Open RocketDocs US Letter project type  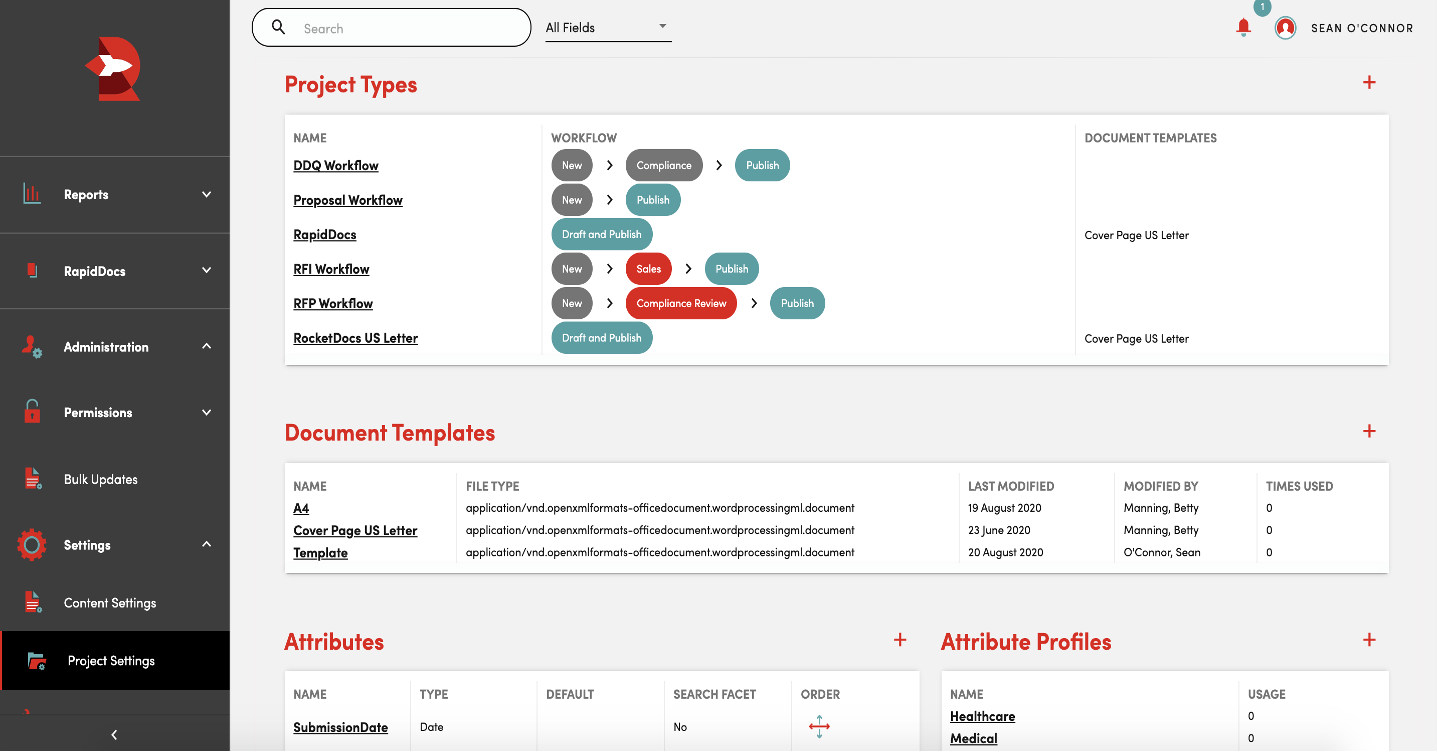[356, 338]
